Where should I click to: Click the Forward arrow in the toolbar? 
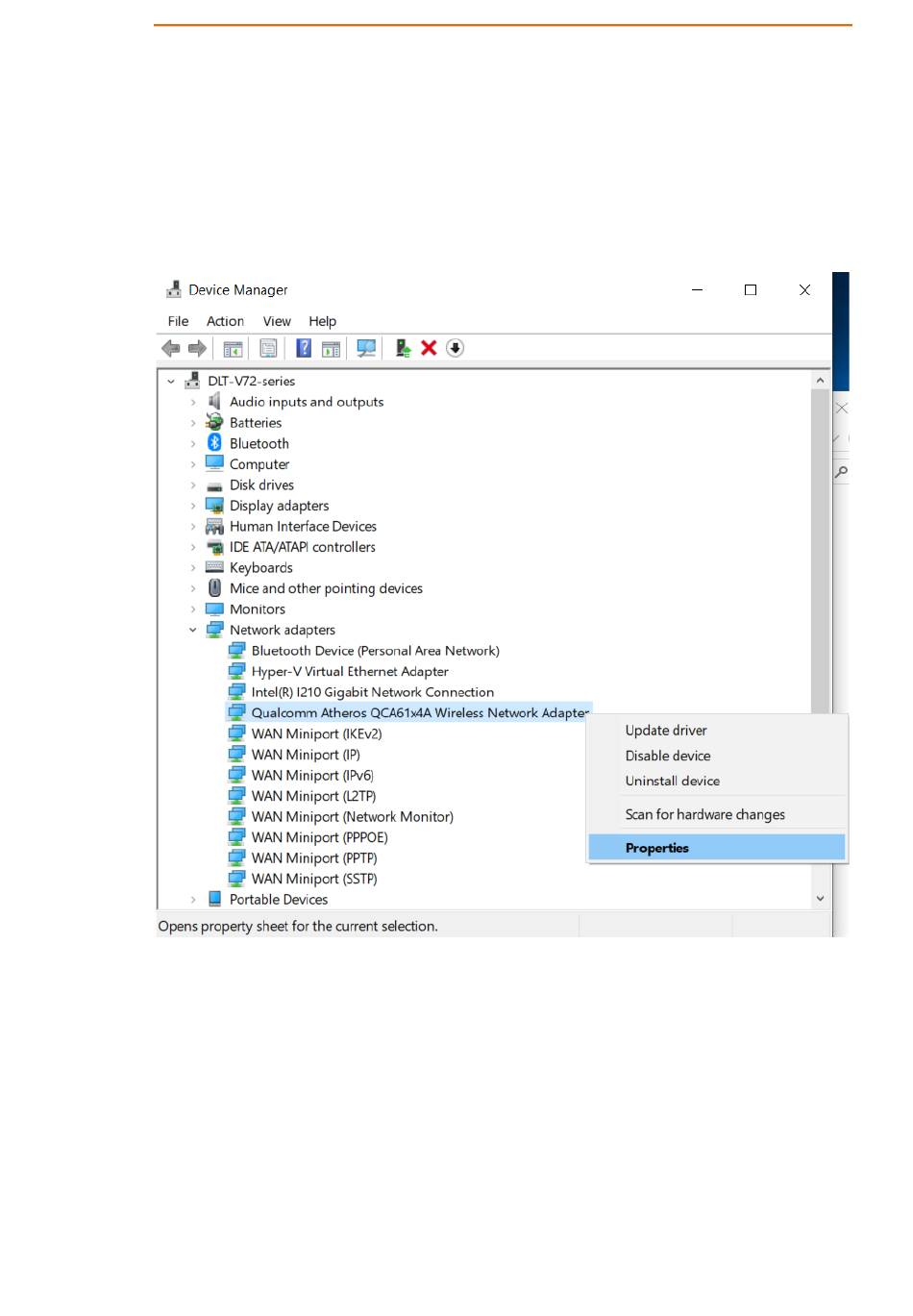click(197, 348)
